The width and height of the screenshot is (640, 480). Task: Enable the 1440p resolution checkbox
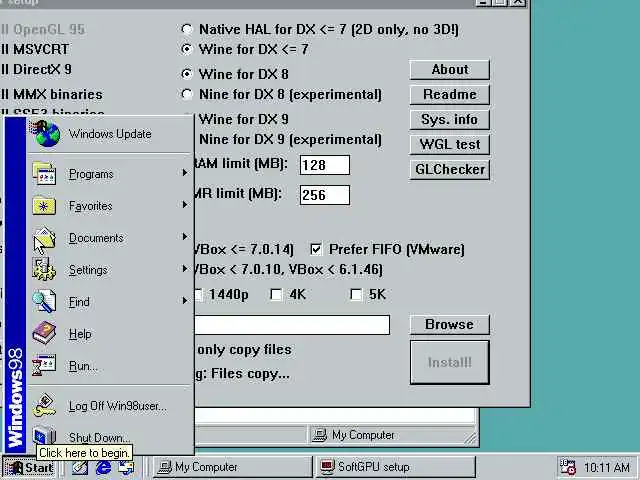(x=198, y=294)
